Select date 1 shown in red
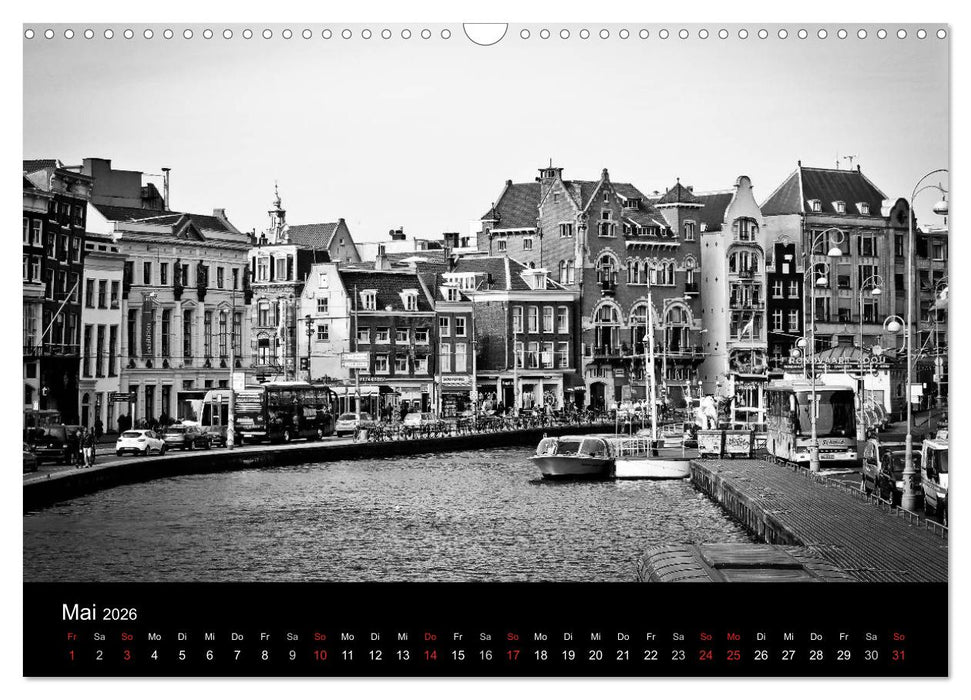This screenshot has height=700, width=971. (x=70, y=658)
